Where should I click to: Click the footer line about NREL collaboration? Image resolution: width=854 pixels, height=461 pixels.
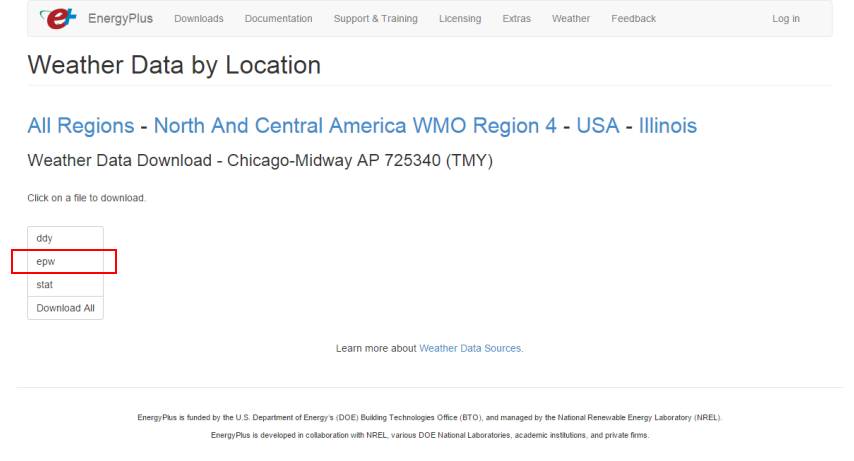point(430,435)
